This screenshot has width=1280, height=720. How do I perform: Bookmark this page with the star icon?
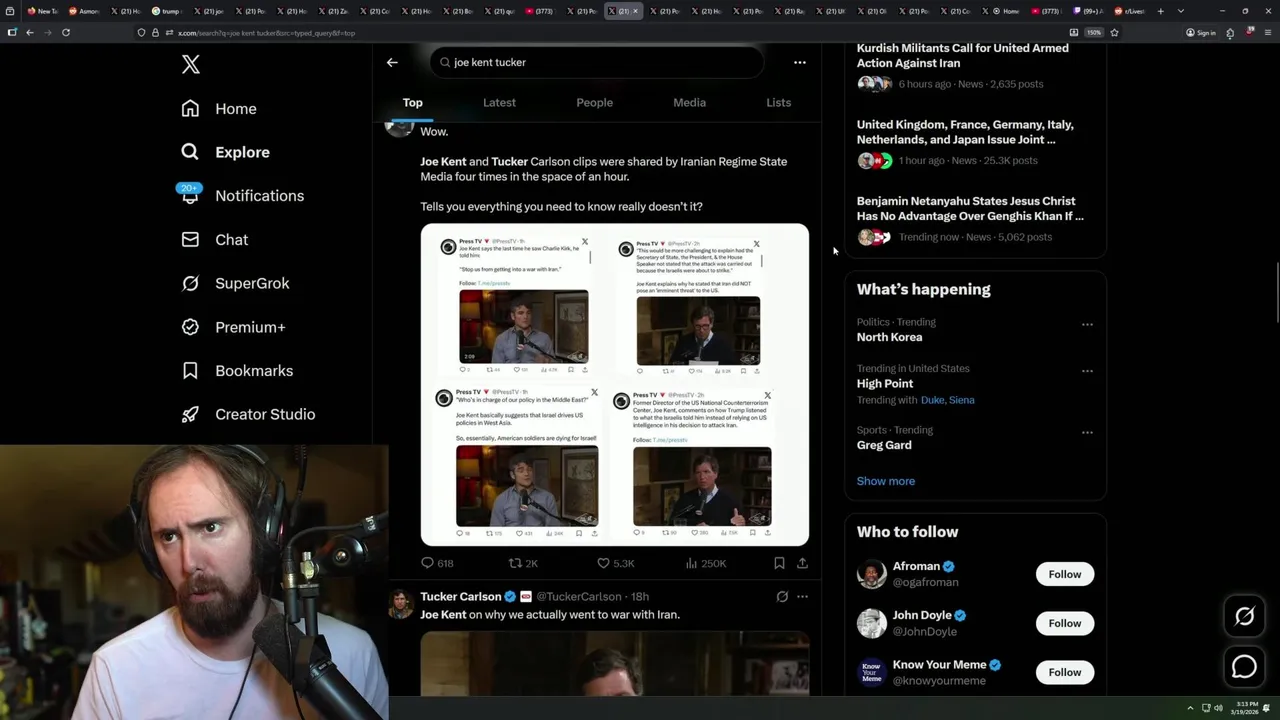tap(1114, 33)
